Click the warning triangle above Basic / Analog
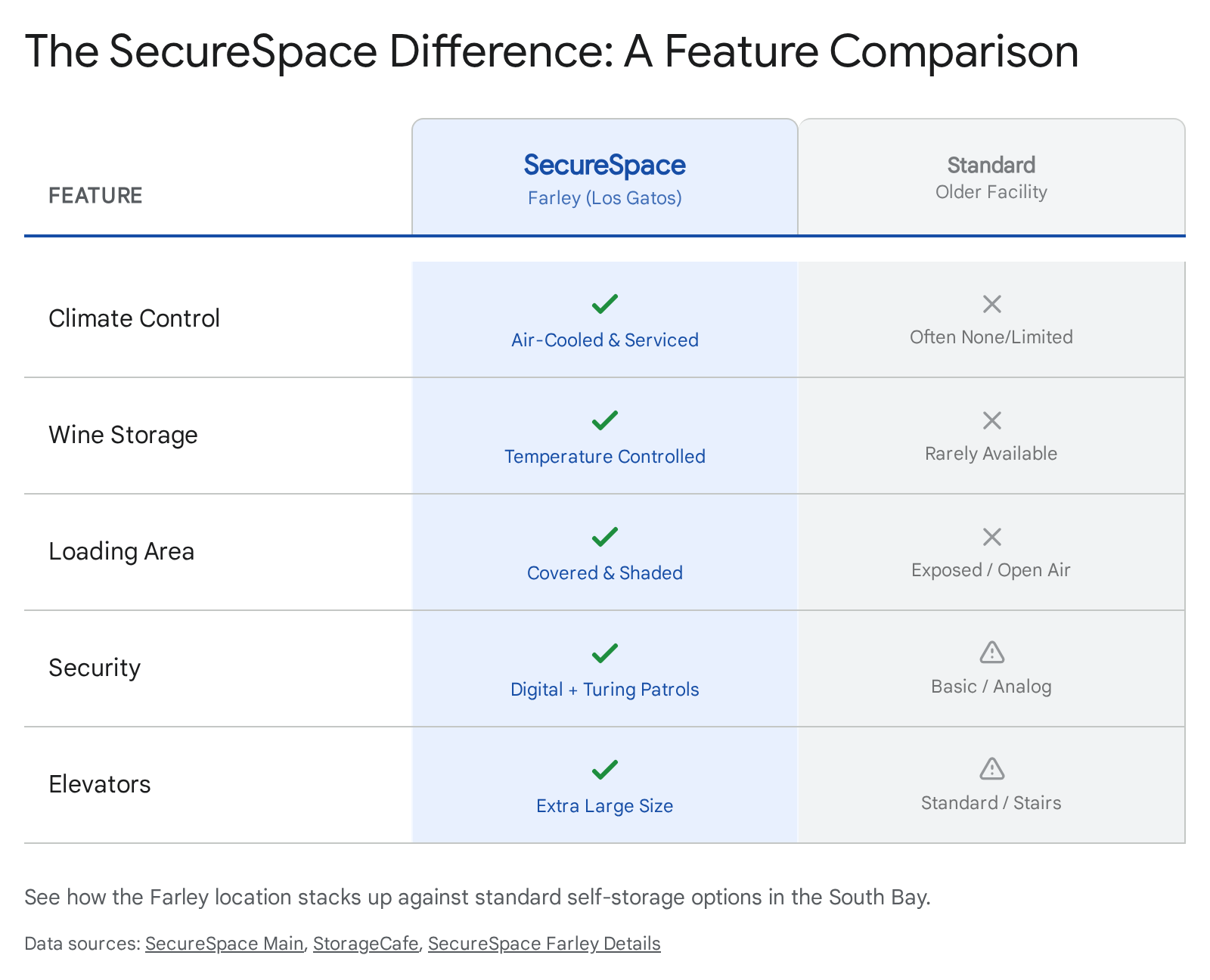 (x=991, y=652)
